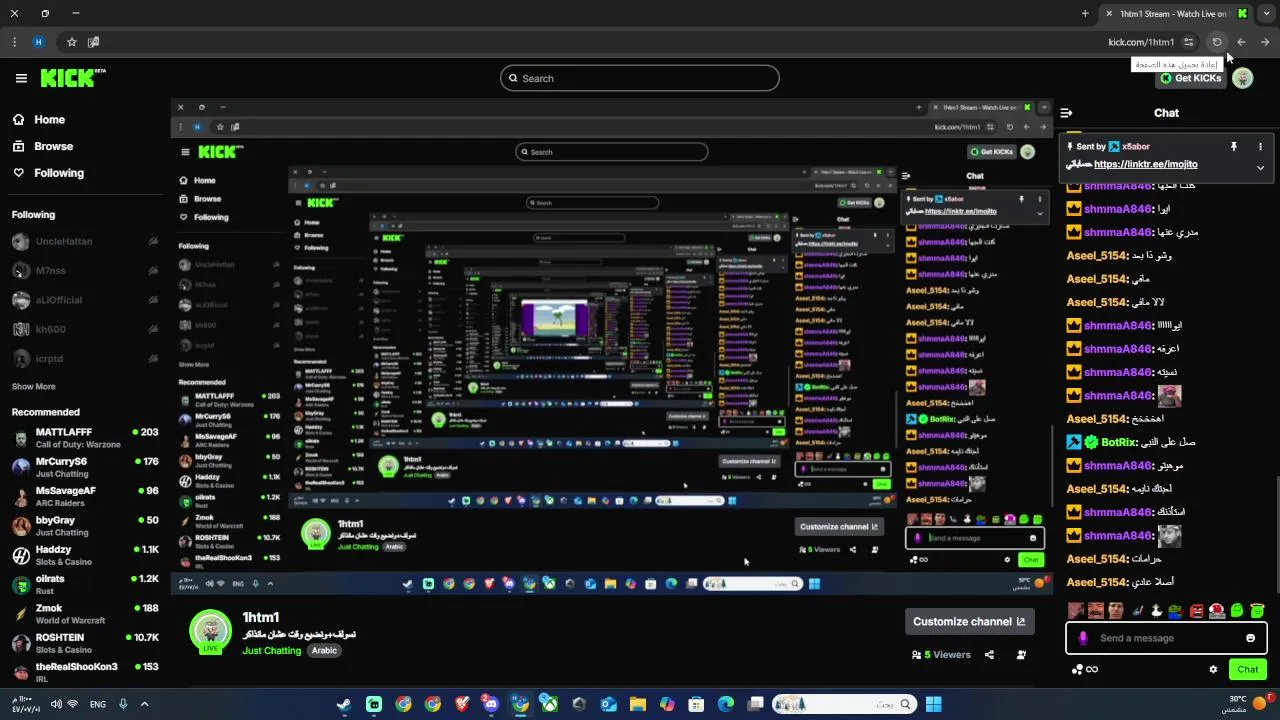Open recommended channel MrCurryS6

tap(85, 467)
